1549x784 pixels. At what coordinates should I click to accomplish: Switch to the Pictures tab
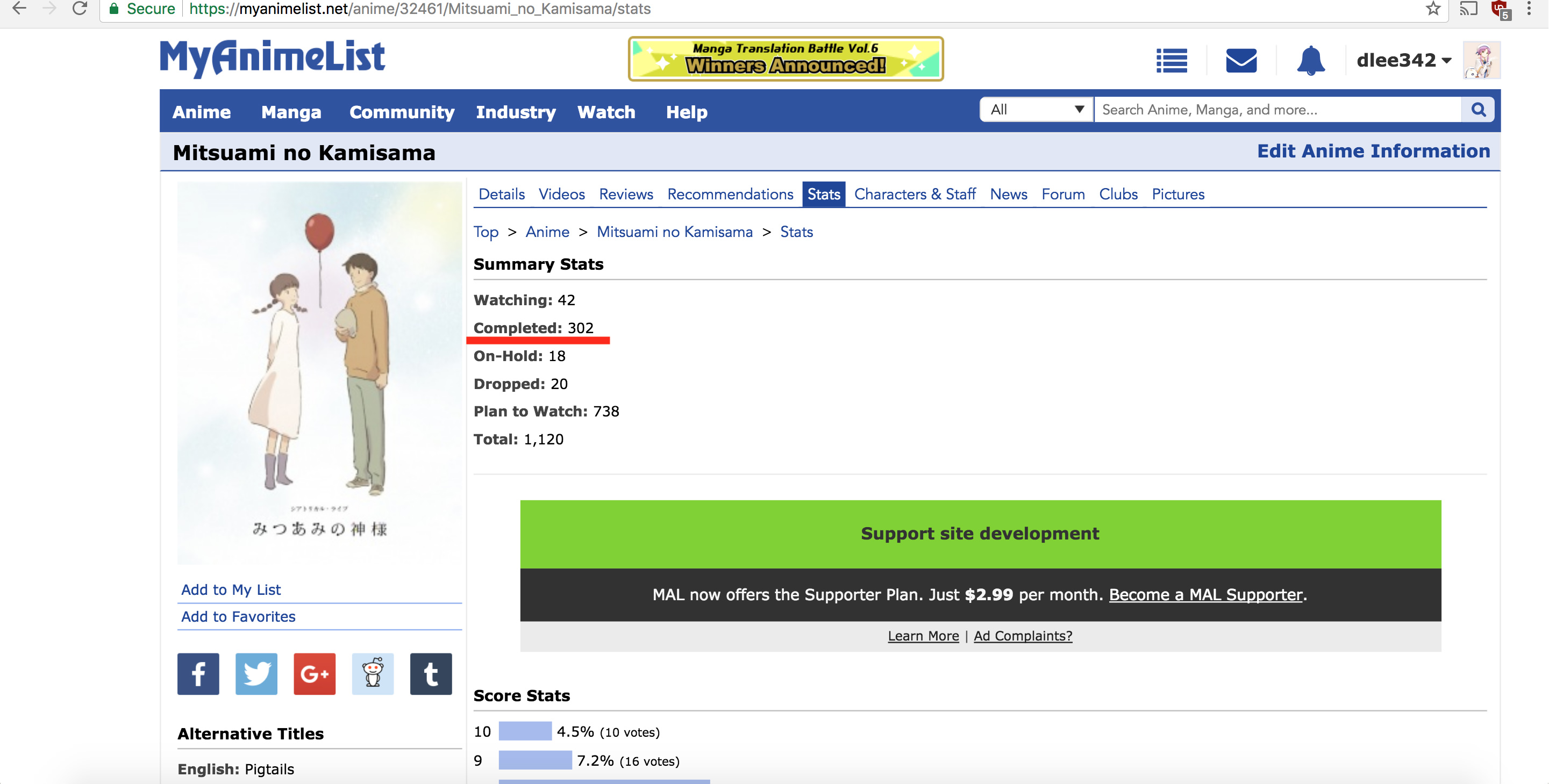[1178, 194]
